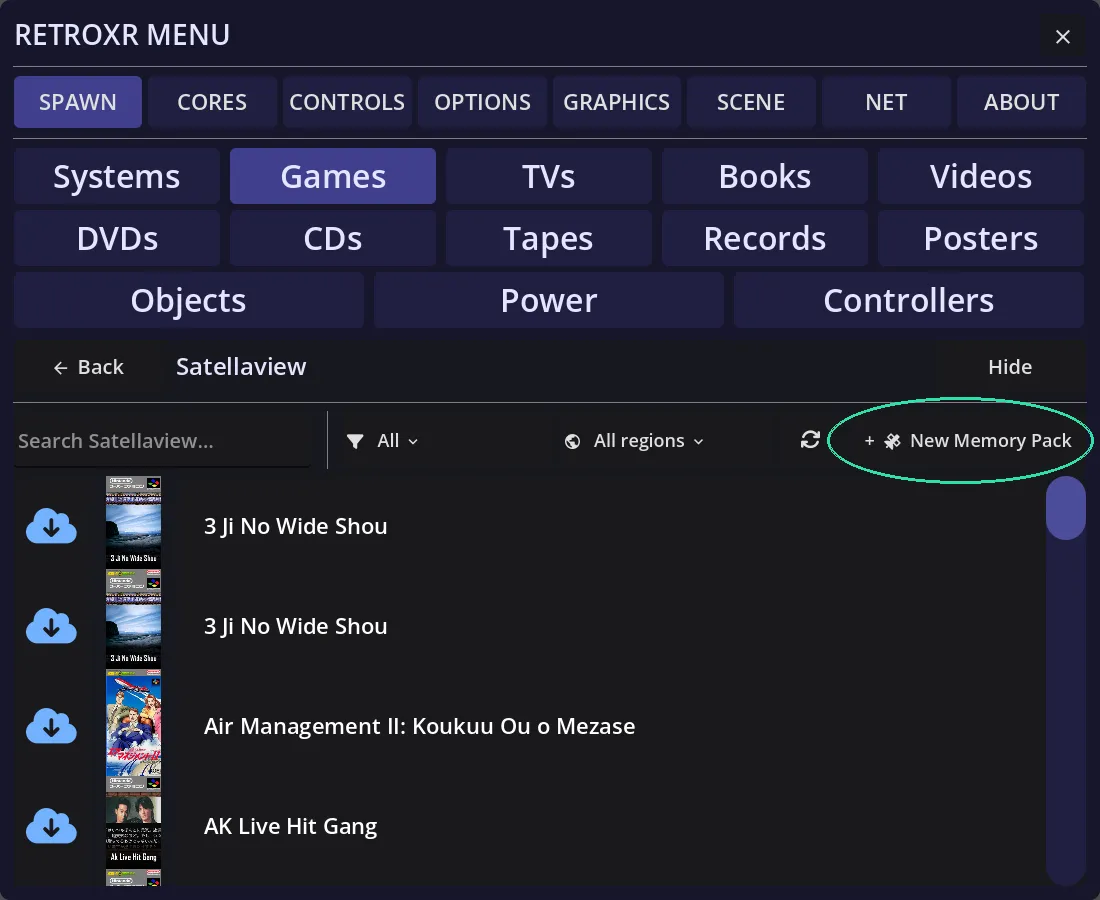Click first 3 Ji No Wide Shou thumbnail

[133, 523]
